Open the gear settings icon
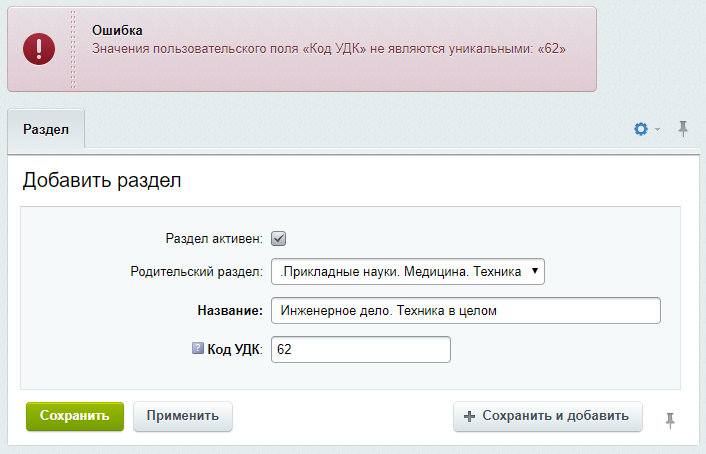Image resolution: width=706 pixels, height=454 pixels. pyautogui.click(x=641, y=129)
